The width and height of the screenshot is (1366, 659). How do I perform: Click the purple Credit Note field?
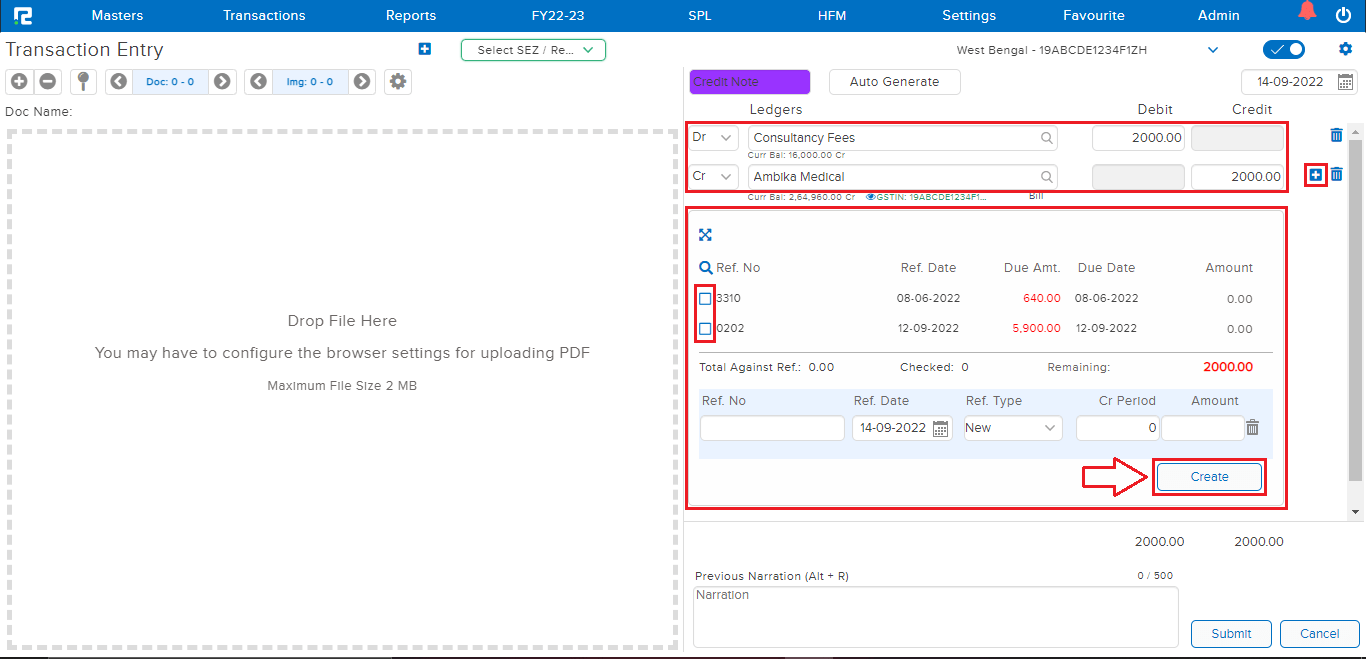[749, 82]
